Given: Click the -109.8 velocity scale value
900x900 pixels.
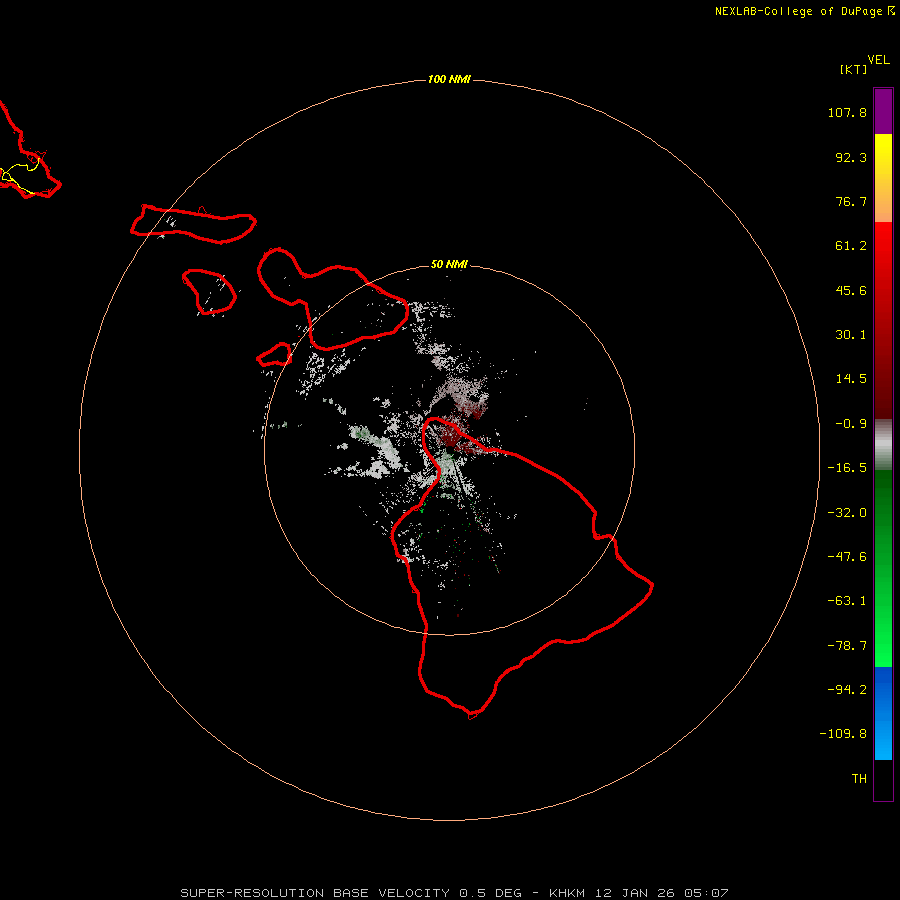Looking at the screenshot, I should [x=843, y=734].
